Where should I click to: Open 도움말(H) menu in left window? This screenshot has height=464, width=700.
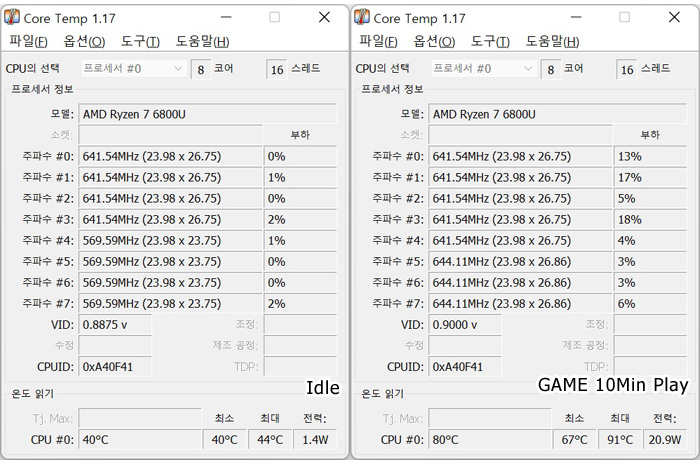click(x=202, y=41)
